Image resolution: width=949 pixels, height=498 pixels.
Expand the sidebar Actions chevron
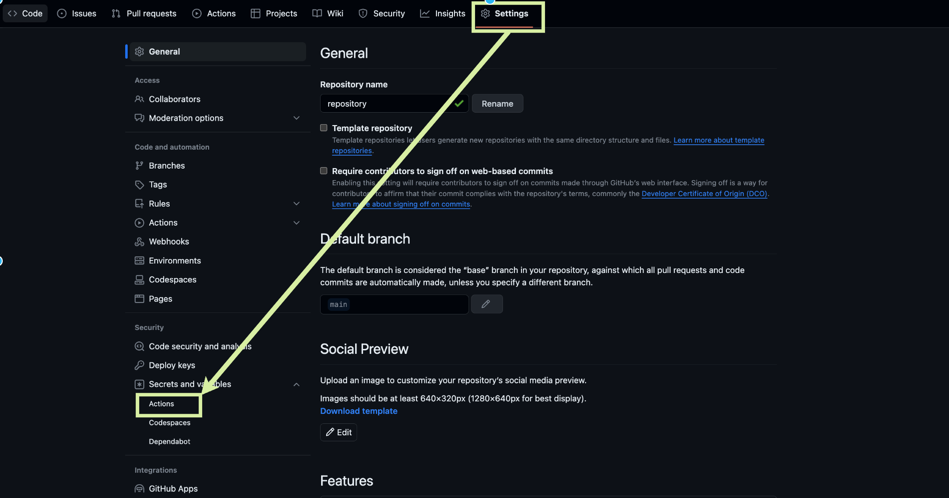[x=297, y=223]
